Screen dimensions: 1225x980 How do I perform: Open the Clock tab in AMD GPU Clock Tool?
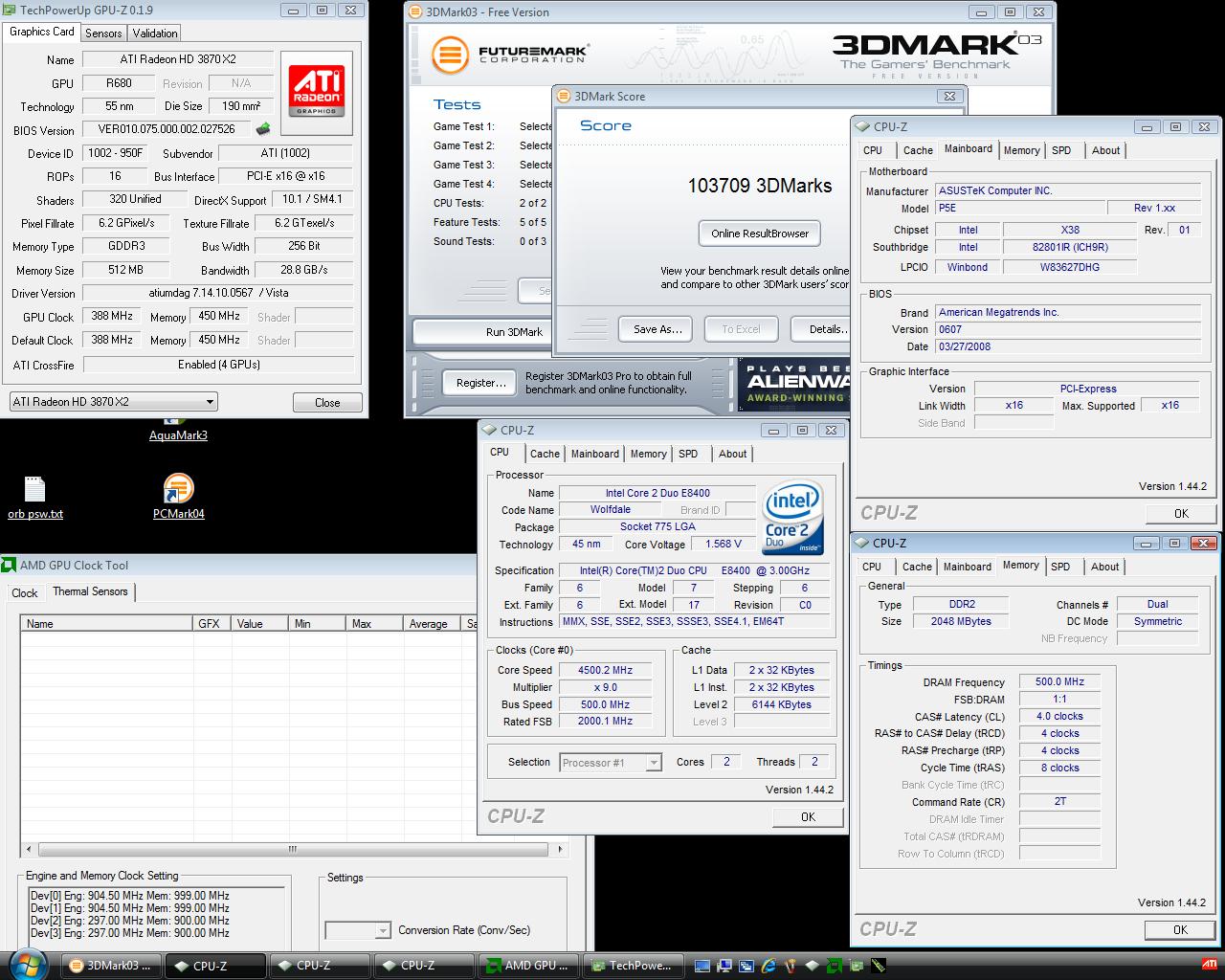click(x=25, y=593)
